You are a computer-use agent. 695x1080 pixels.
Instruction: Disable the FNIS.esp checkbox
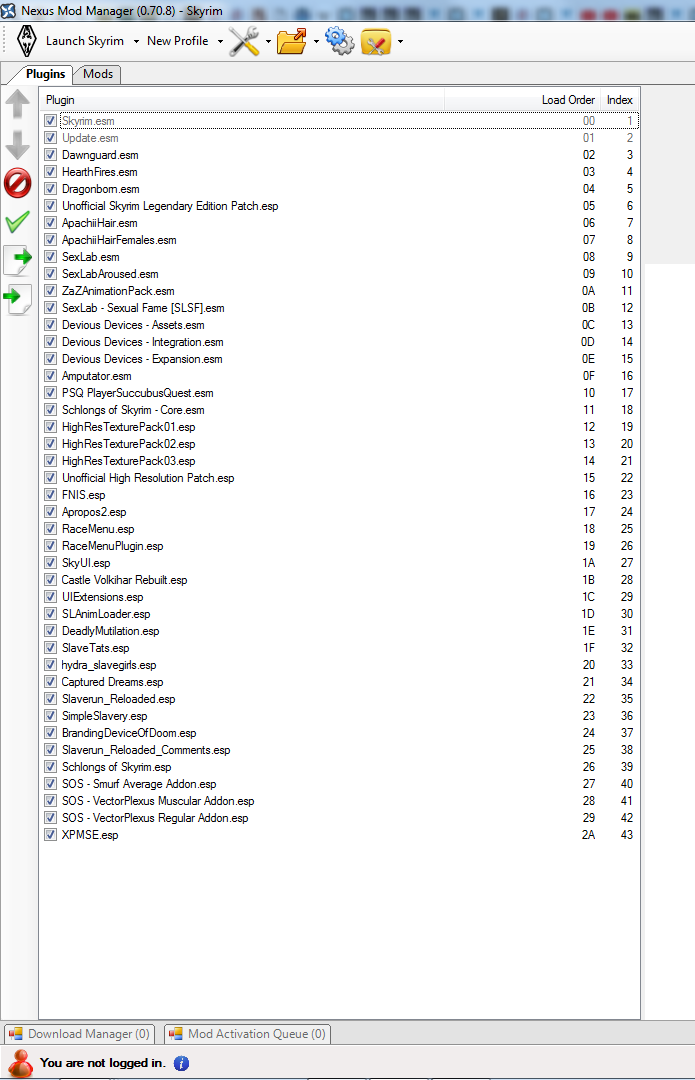click(50, 495)
